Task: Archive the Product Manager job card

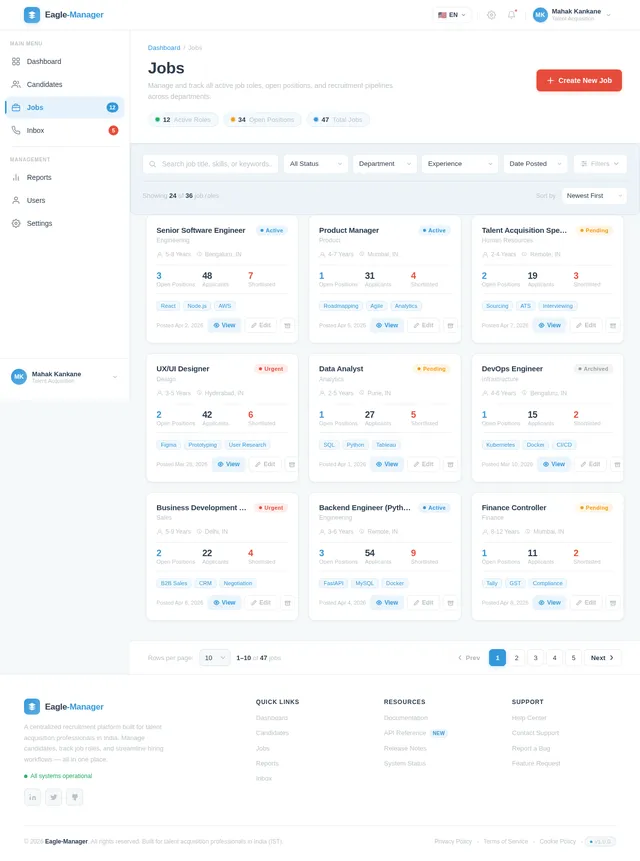Action: click(450, 326)
